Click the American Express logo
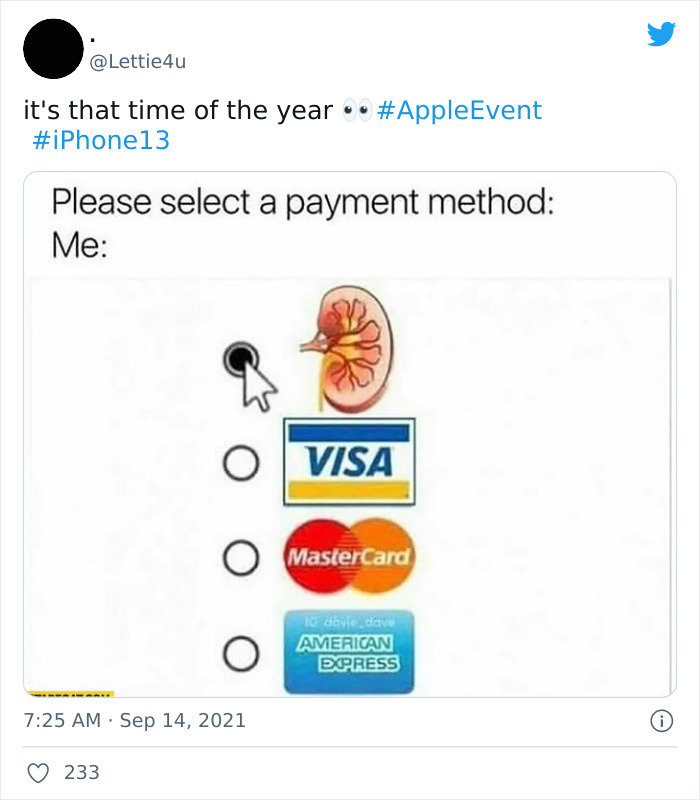The width and height of the screenshot is (700, 800). [x=352, y=650]
